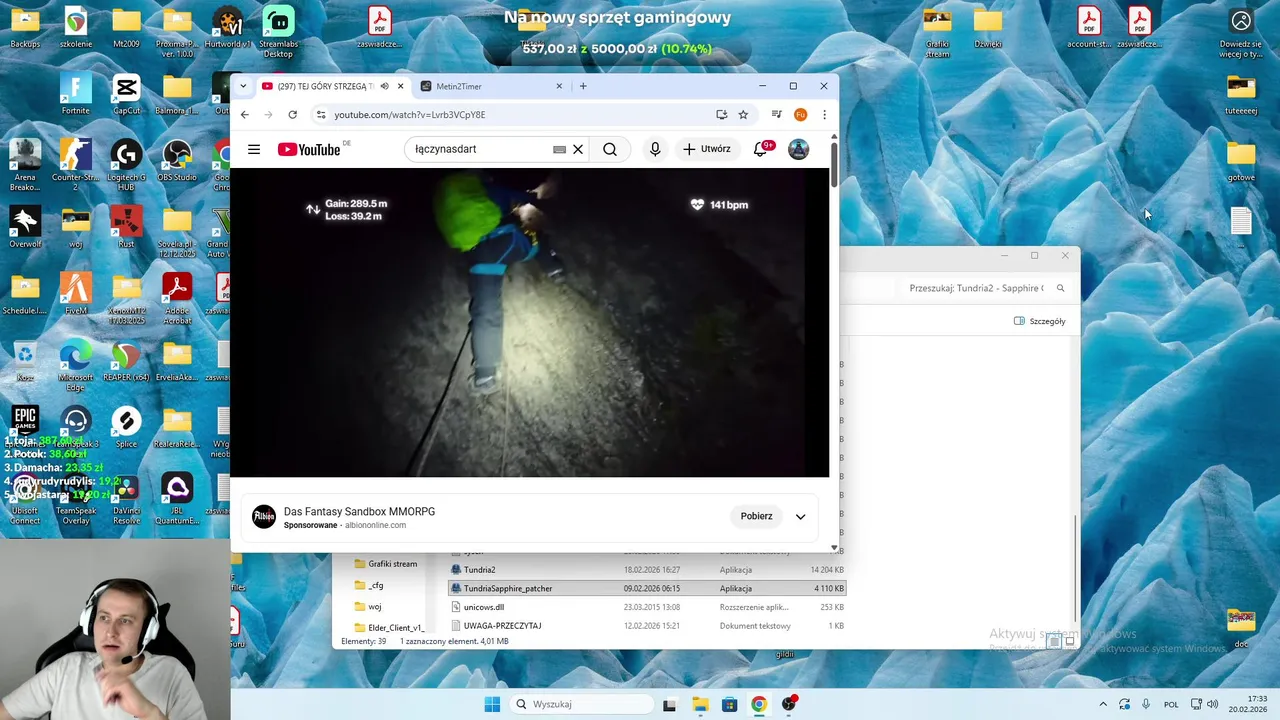1280x720 pixels.
Task: Switch Explorer to large icons view
Action: [x=1069, y=641]
